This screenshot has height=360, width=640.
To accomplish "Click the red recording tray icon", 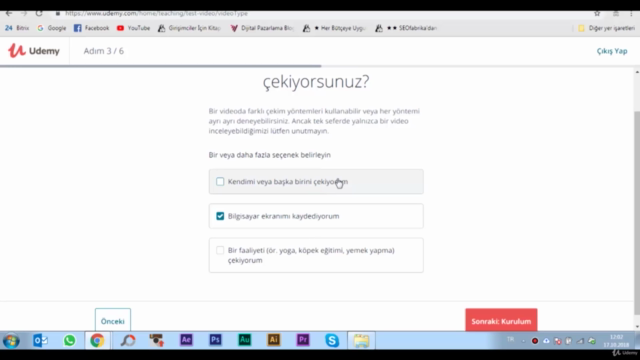I will pos(535,341).
